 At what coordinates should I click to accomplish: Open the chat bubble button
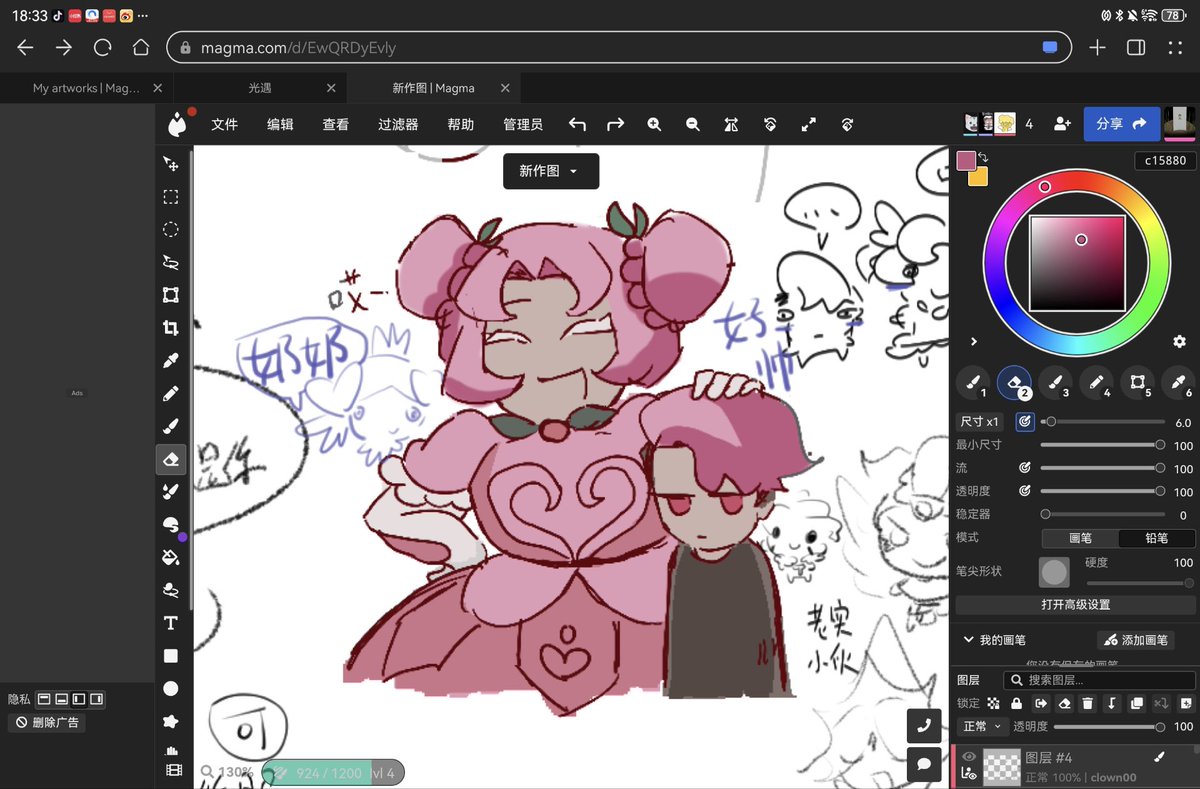click(x=924, y=764)
